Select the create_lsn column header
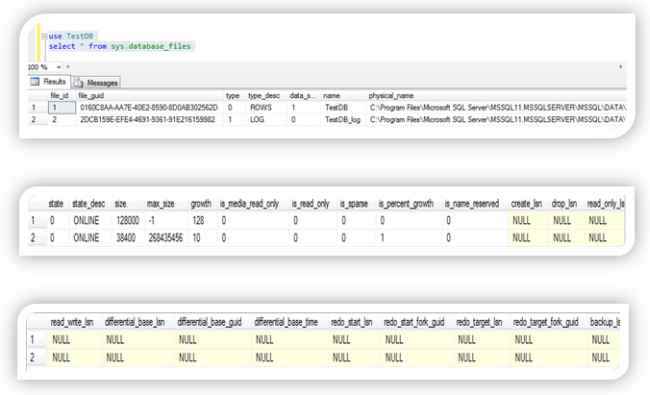This screenshot has height=395, width=650. (x=526, y=204)
